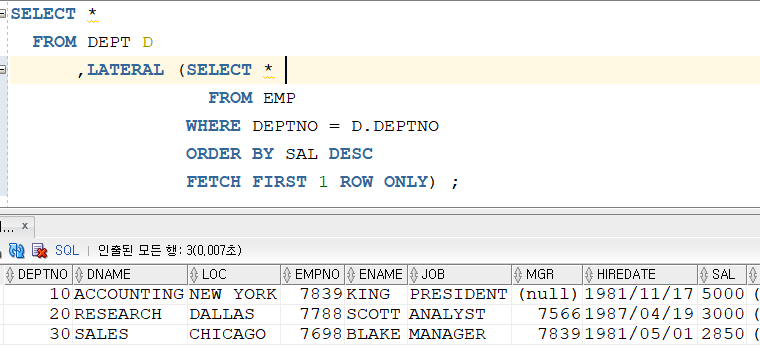Select the ANALYST cell
This screenshot has width=760, height=360.
point(459,314)
